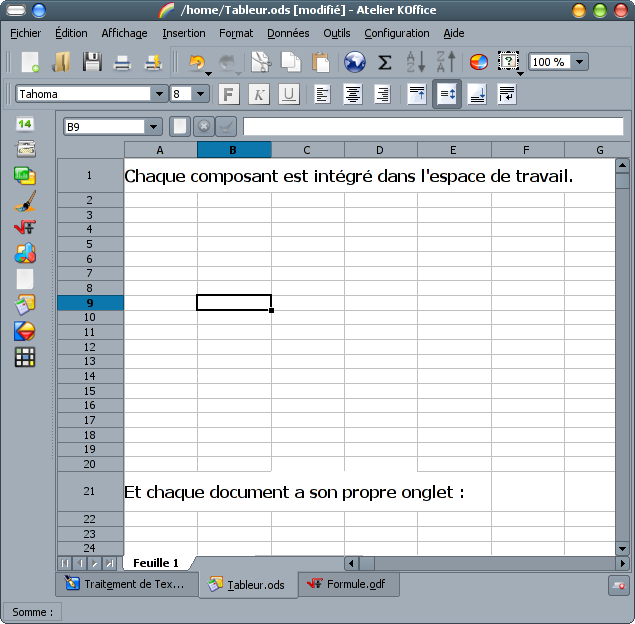Click the formula editor button beside cell reference
635x624 pixels.
point(179,127)
